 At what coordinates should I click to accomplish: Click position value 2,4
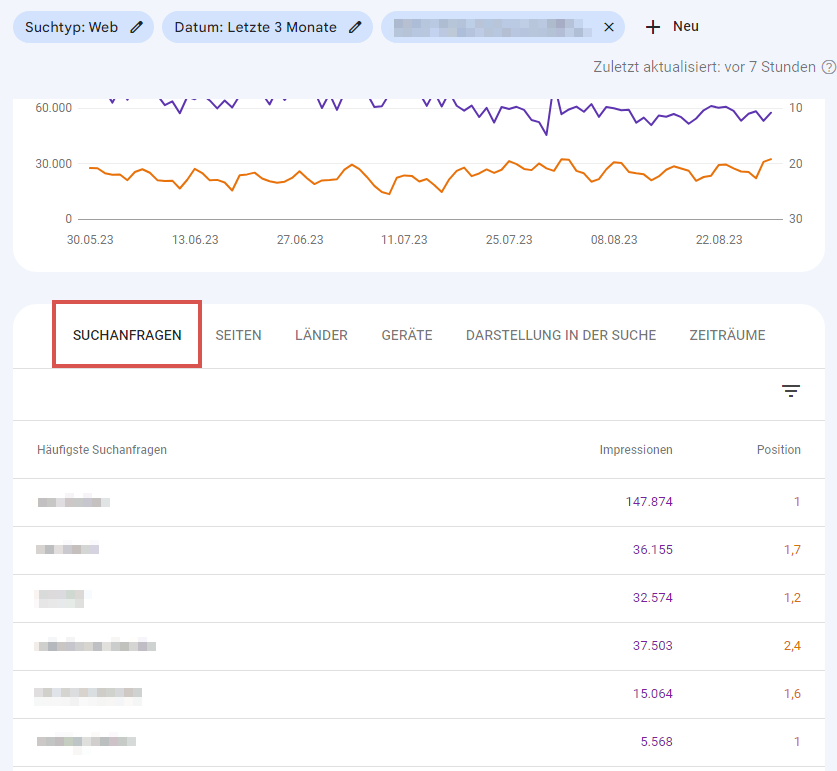pyautogui.click(x=792, y=646)
